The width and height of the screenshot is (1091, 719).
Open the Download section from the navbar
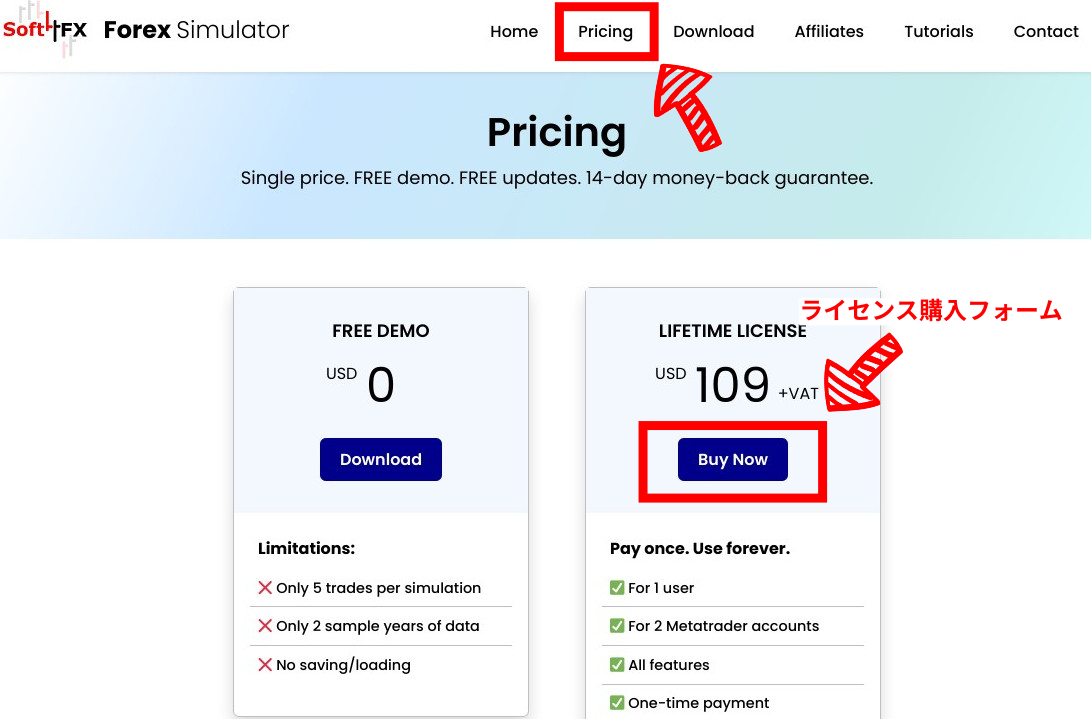point(713,31)
